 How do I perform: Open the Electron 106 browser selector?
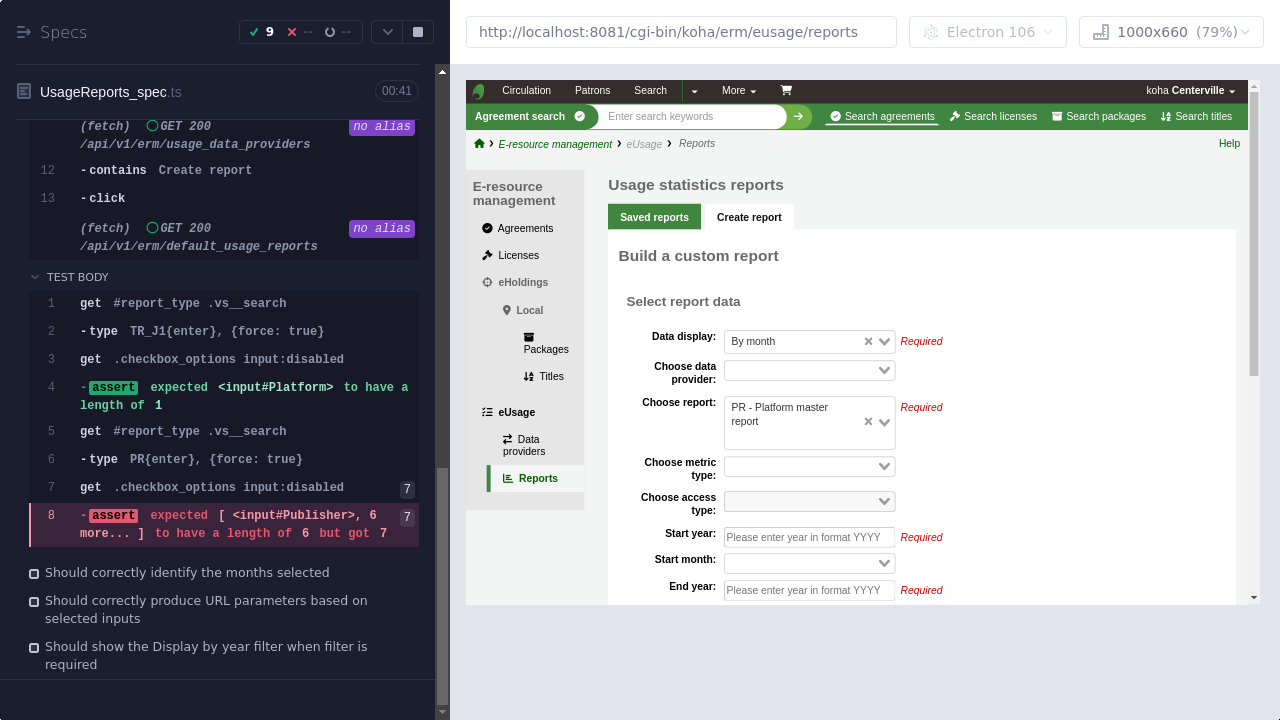[987, 32]
